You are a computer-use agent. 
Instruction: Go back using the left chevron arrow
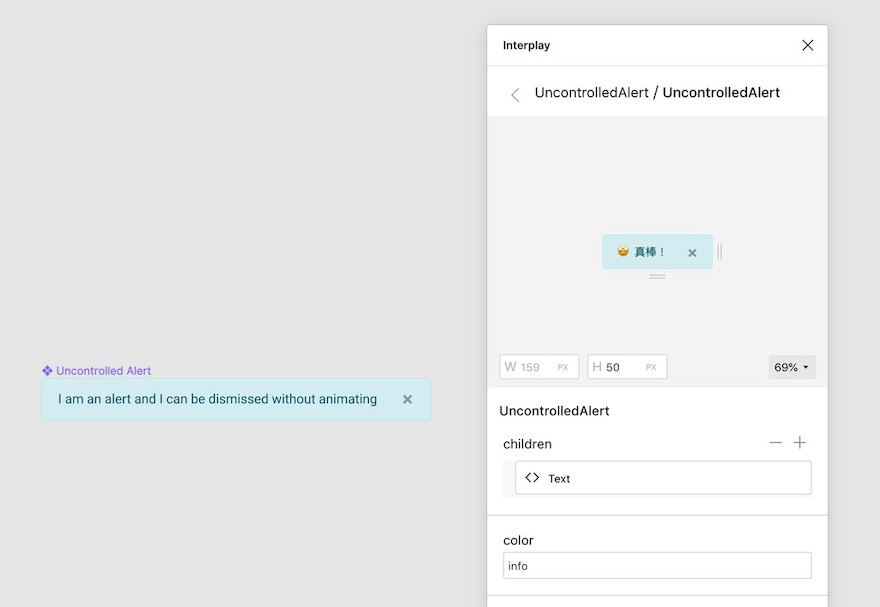click(515, 95)
